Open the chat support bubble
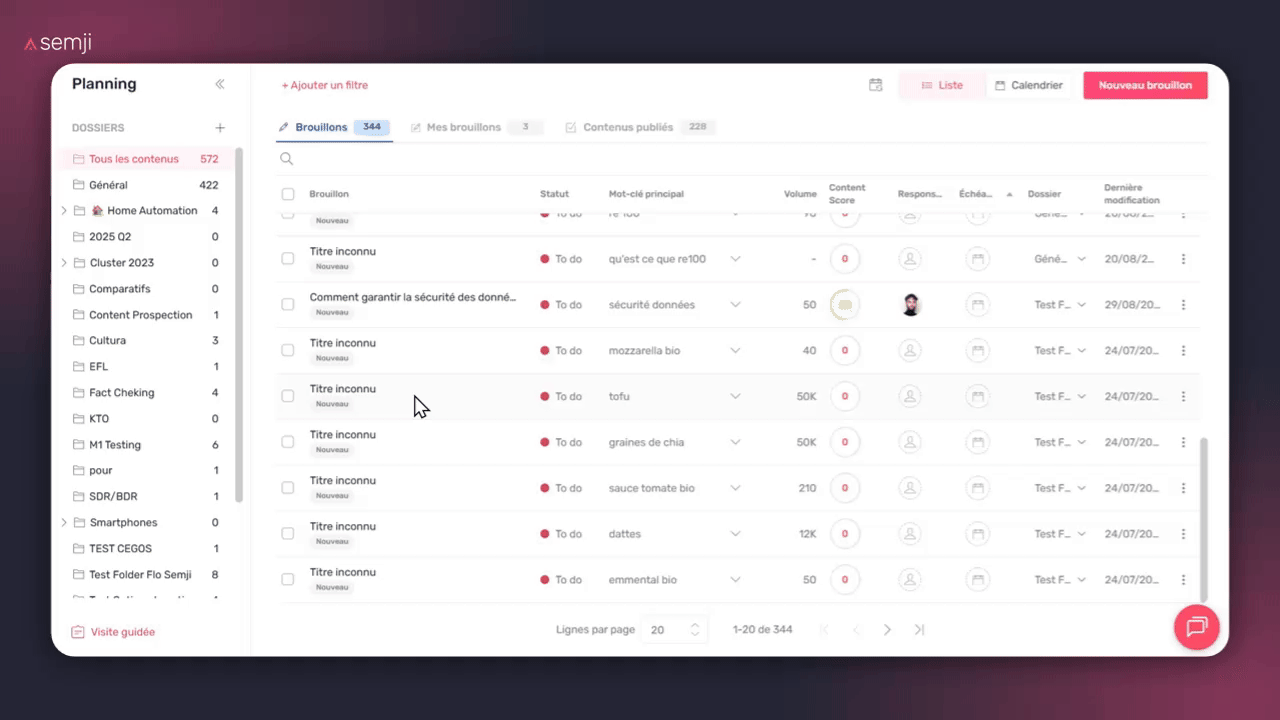Viewport: 1280px width, 720px height. coord(1196,627)
